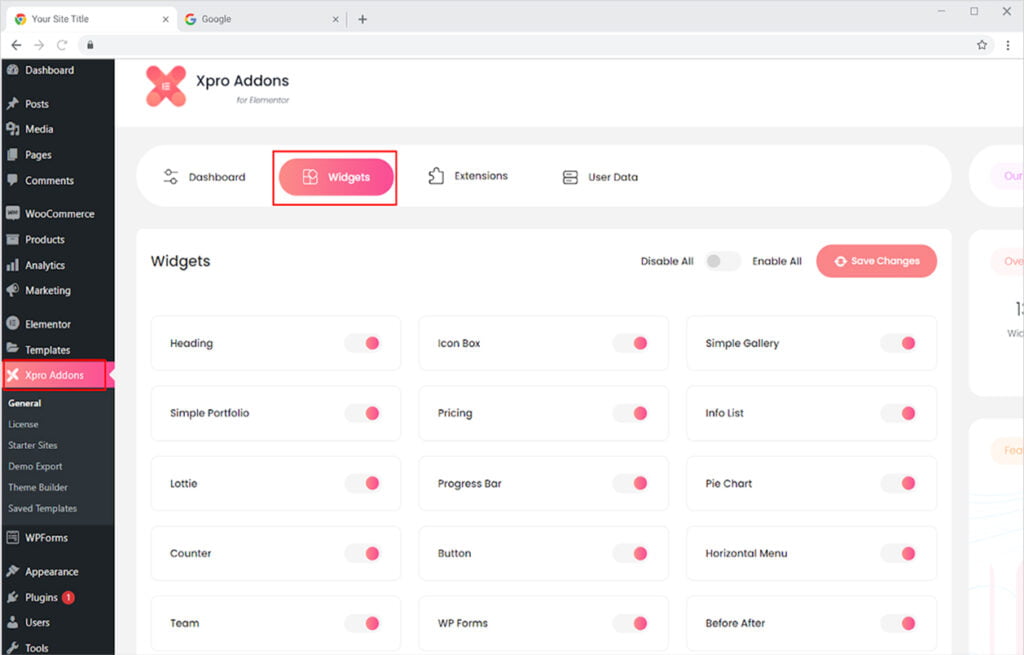This screenshot has width=1024, height=655.
Task: Open Chrome's three-dot menu
Action: tap(1008, 45)
